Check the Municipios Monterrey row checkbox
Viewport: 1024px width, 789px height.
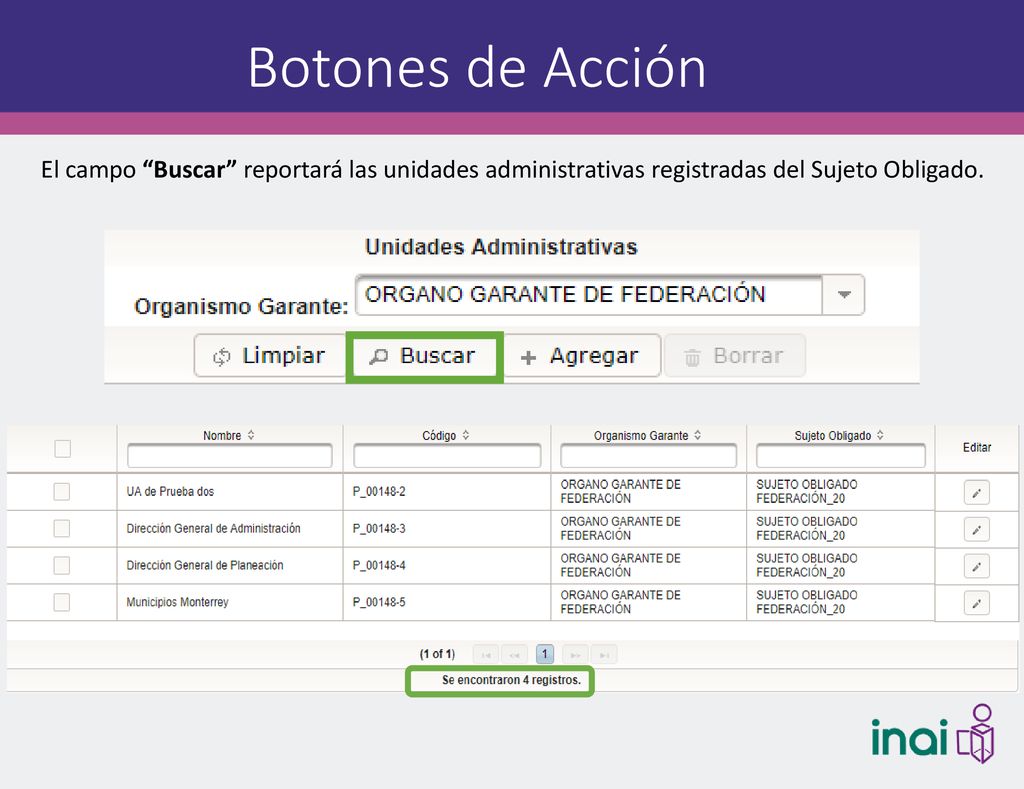62,602
